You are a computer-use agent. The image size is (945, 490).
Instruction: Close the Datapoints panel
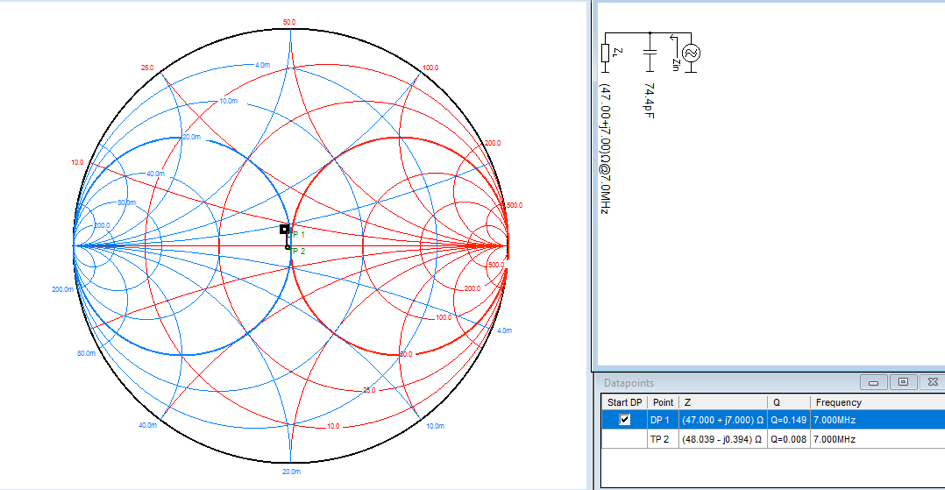click(x=932, y=382)
